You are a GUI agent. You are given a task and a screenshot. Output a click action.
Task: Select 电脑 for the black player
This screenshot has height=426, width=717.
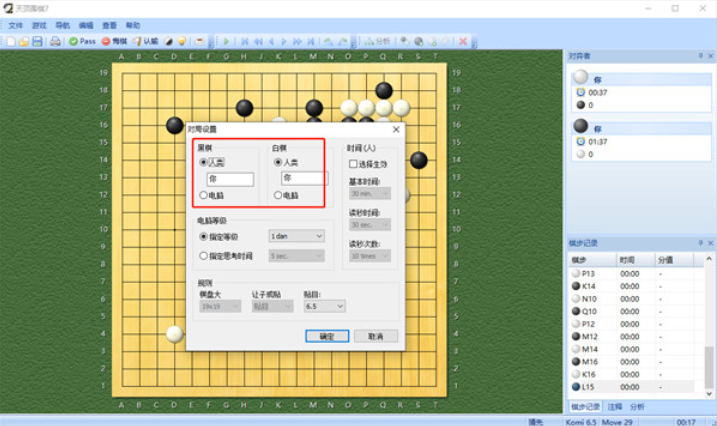pos(204,196)
